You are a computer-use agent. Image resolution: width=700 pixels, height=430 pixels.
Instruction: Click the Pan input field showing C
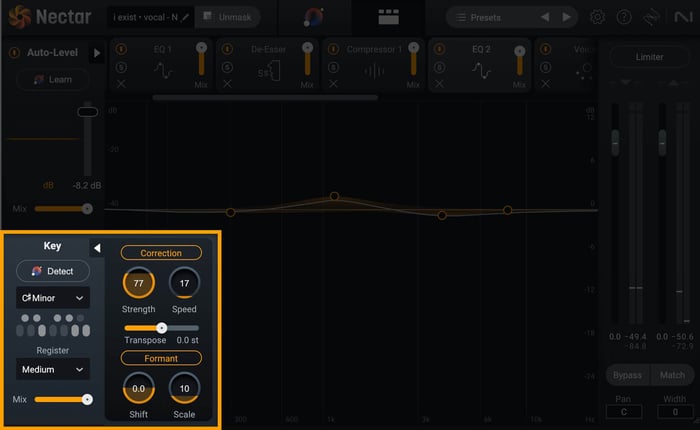[624, 412]
